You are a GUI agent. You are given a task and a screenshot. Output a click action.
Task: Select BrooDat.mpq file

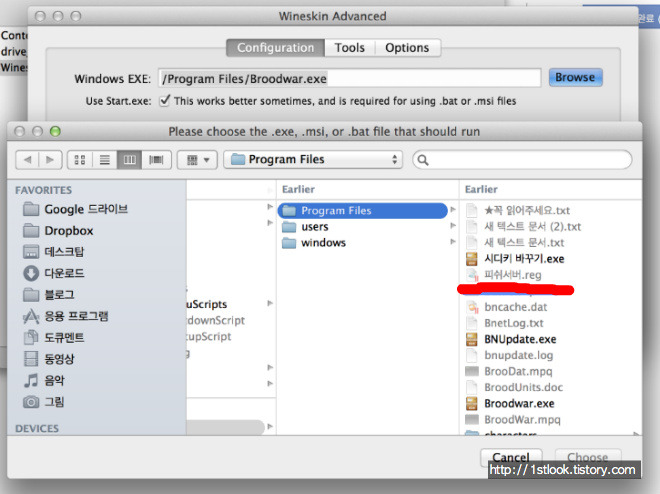click(x=509, y=372)
